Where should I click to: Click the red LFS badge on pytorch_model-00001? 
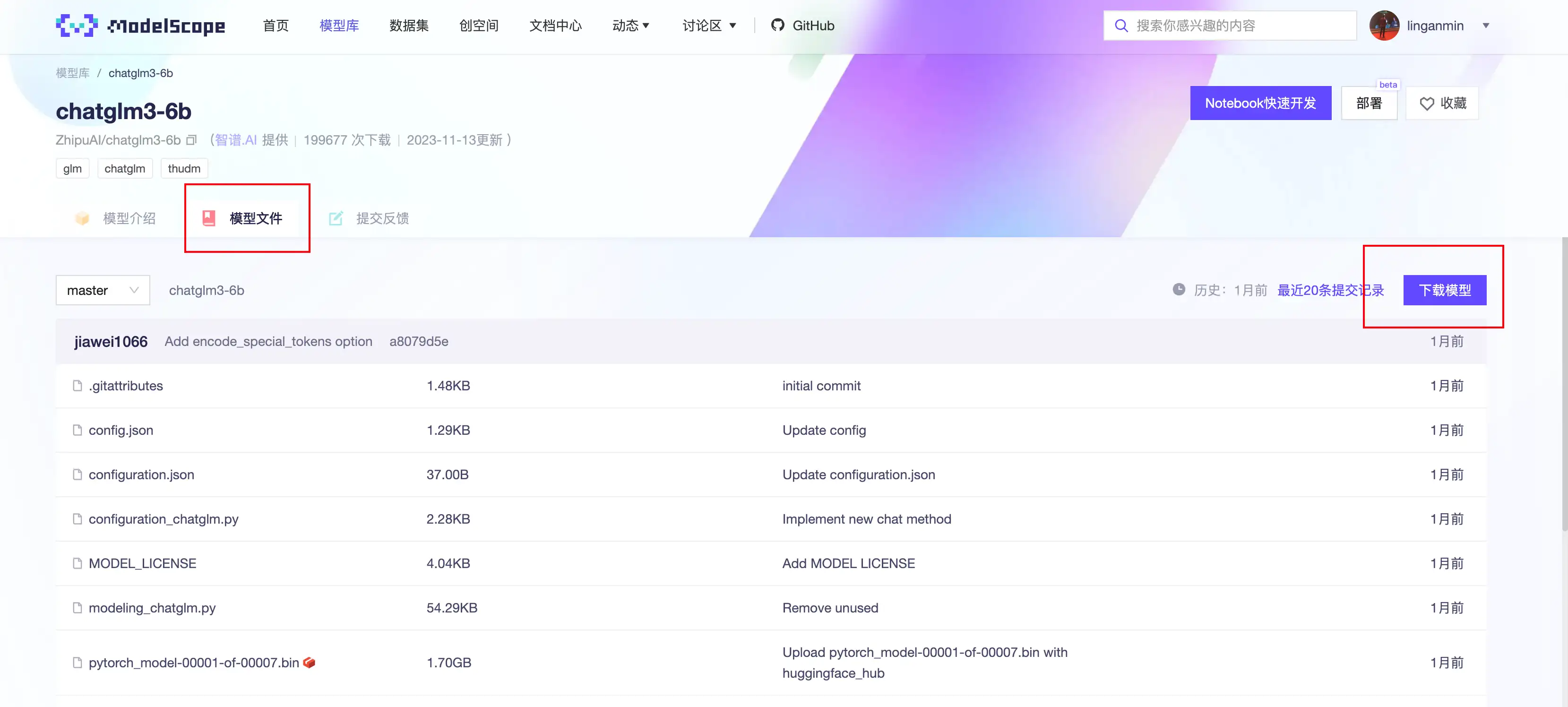[309, 663]
